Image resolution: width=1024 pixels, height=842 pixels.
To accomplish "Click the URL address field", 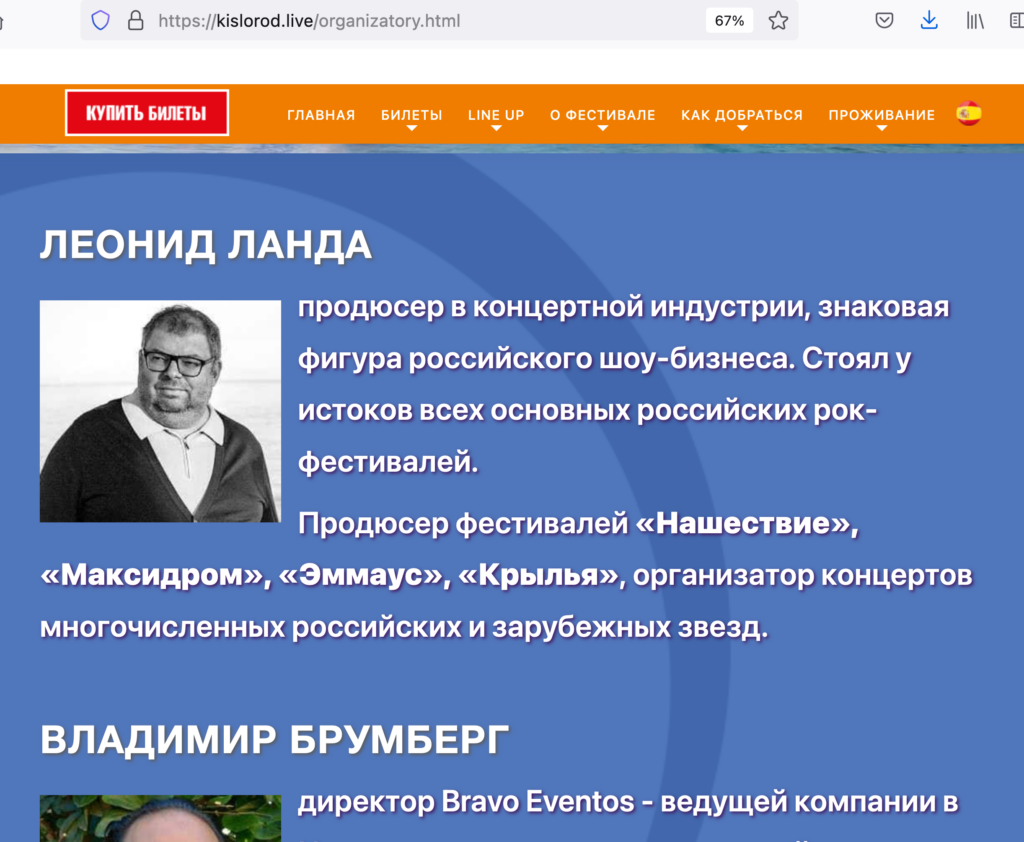I will point(420,21).
